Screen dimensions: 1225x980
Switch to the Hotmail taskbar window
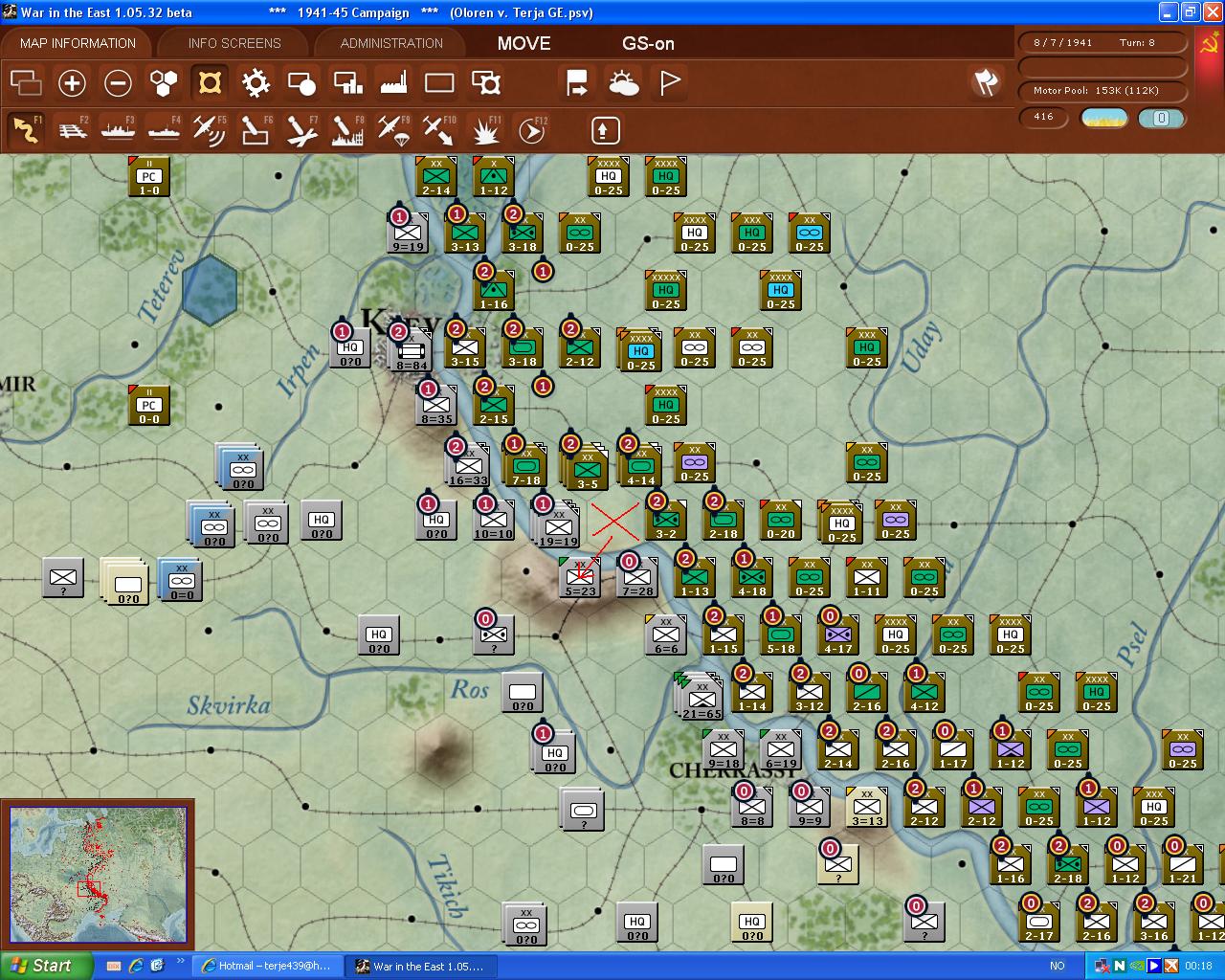click(x=265, y=966)
